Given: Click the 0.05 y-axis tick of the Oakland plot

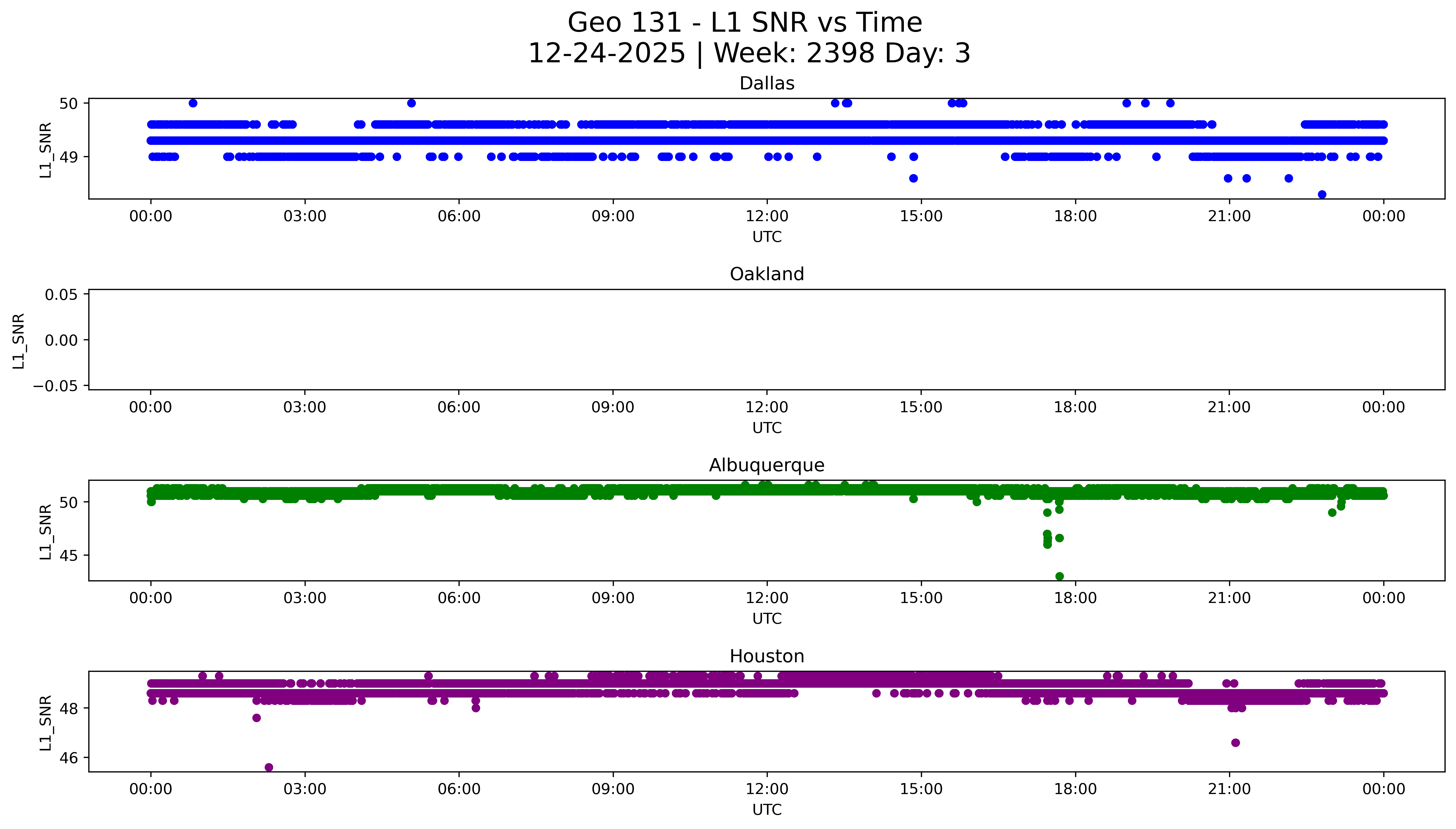Looking at the screenshot, I should 61,295.
